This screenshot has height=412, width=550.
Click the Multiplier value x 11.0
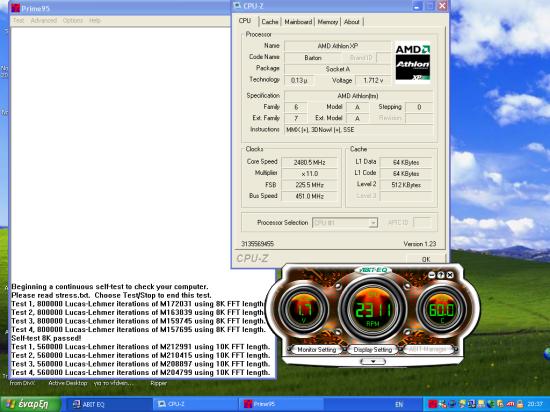click(x=309, y=174)
